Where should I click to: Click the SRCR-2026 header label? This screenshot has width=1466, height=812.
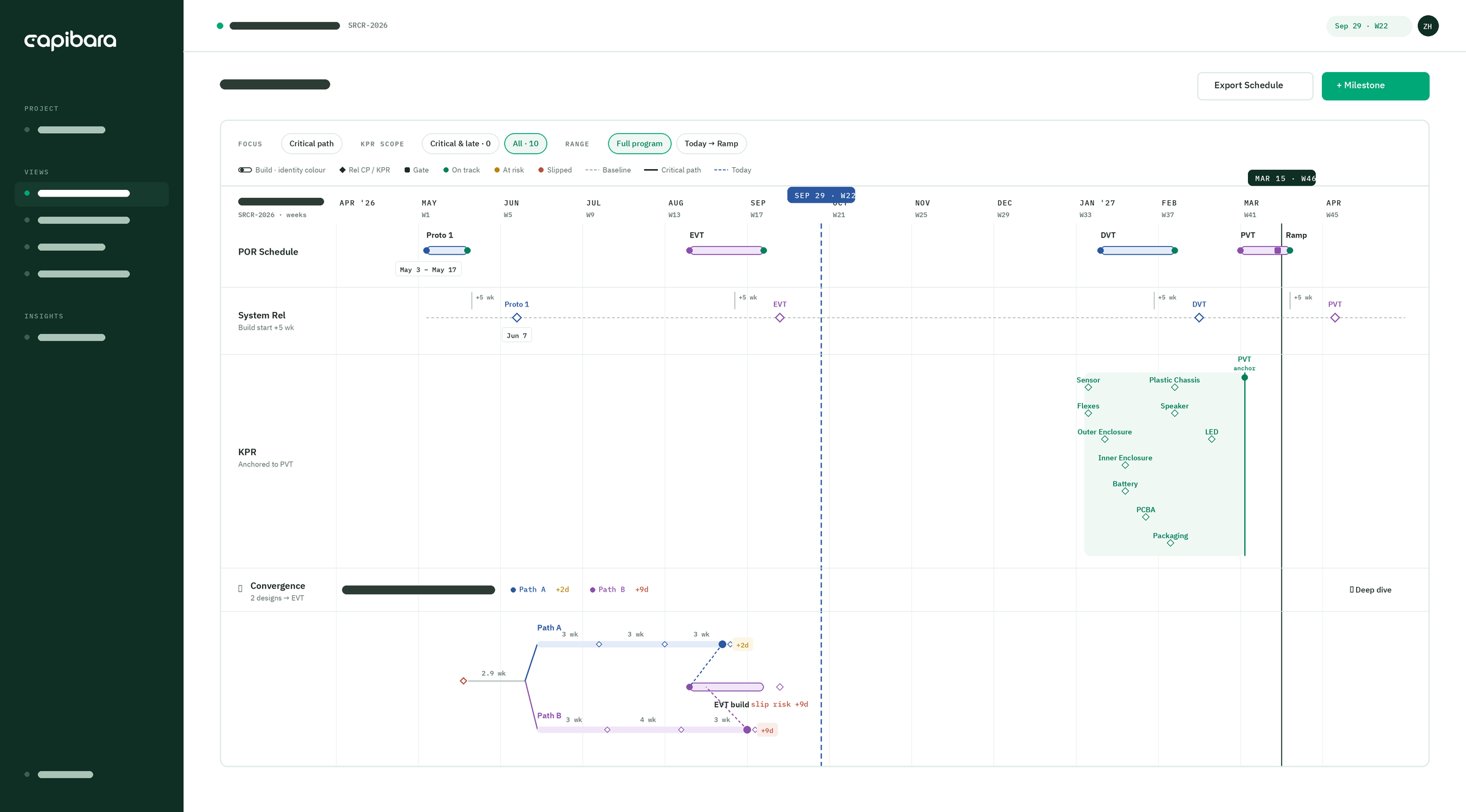[x=368, y=26]
